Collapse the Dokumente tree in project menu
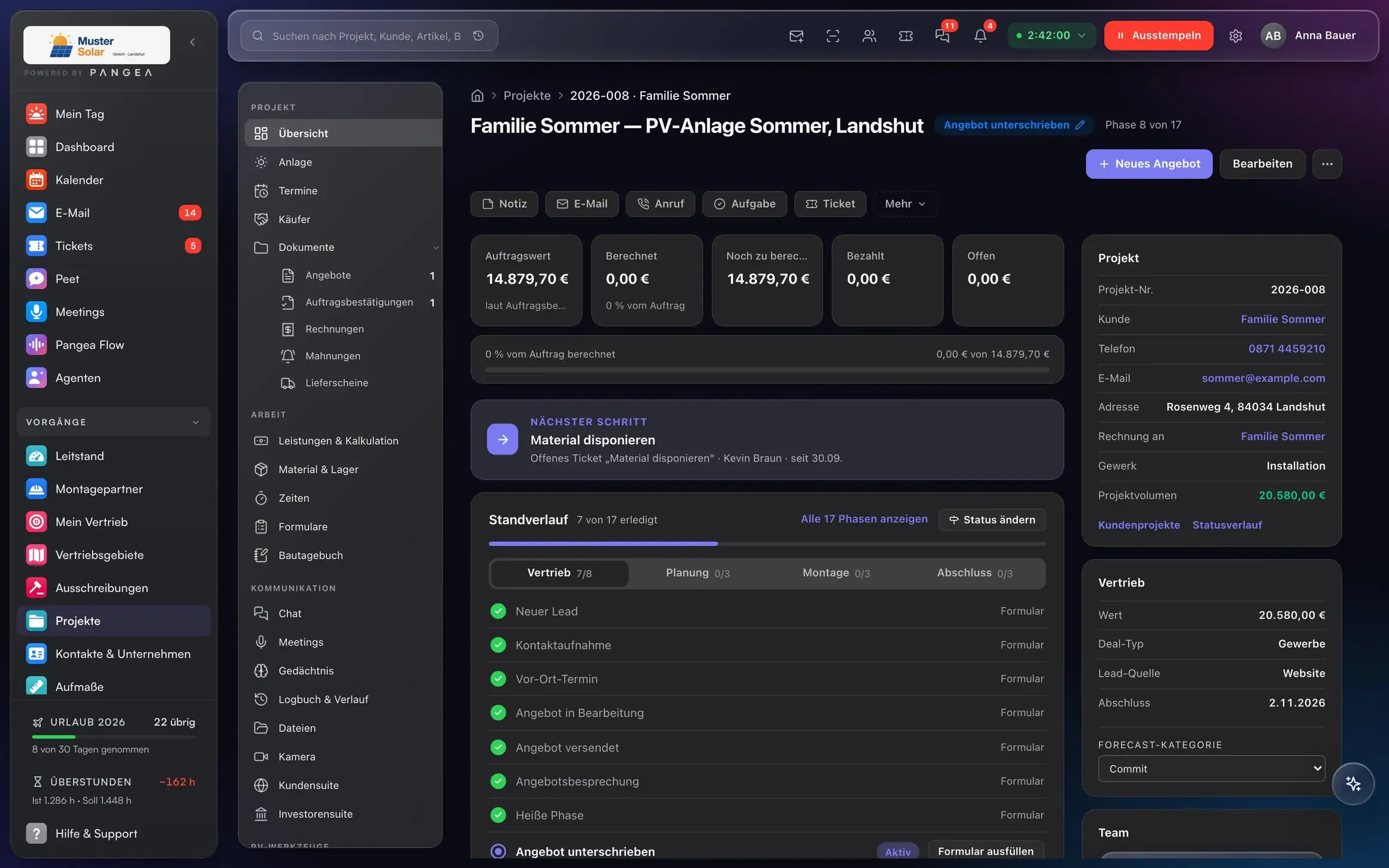The width and height of the screenshot is (1389, 868). coord(436,247)
